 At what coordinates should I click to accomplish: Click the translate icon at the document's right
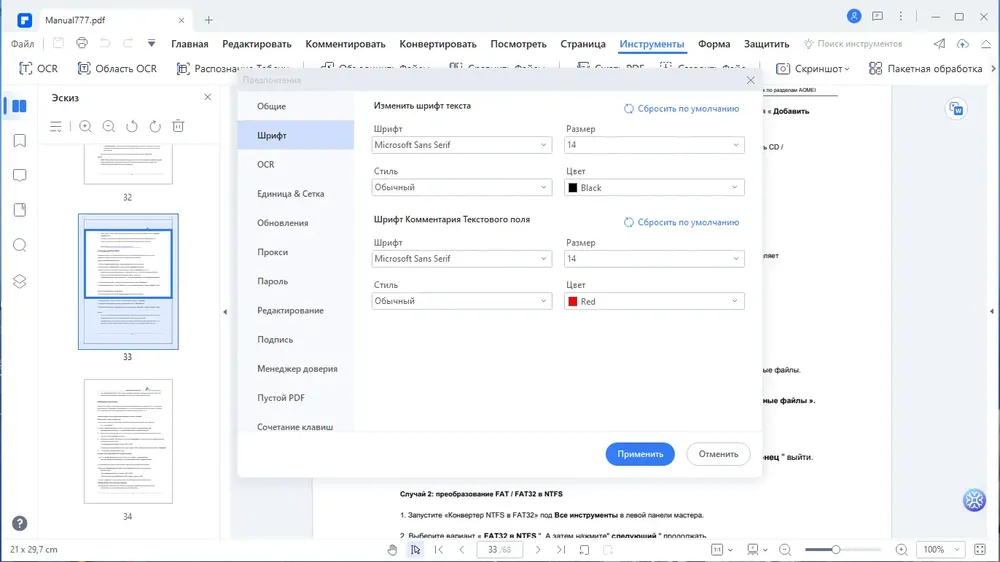pyautogui.click(x=957, y=109)
